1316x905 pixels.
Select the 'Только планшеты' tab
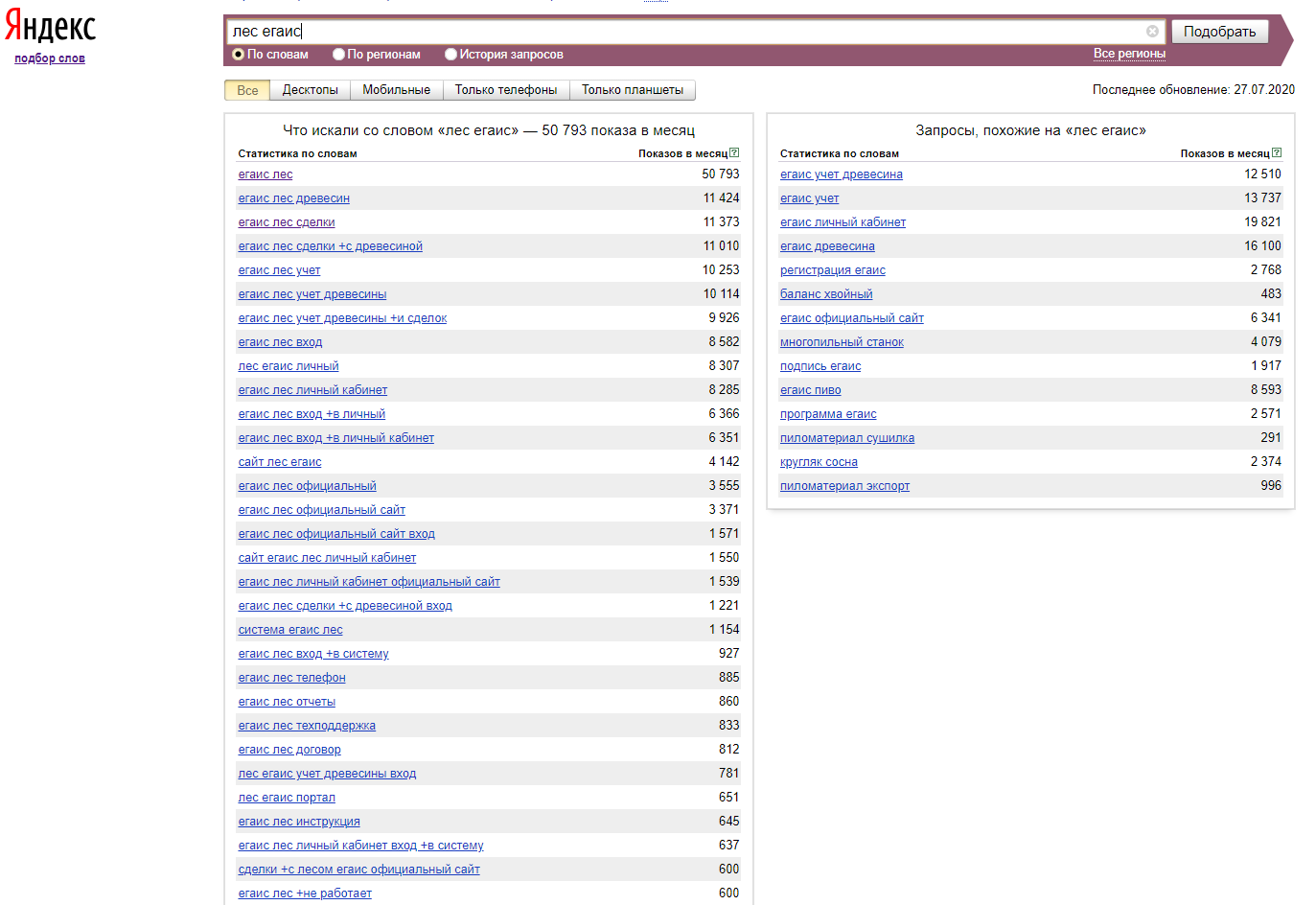(632, 90)
